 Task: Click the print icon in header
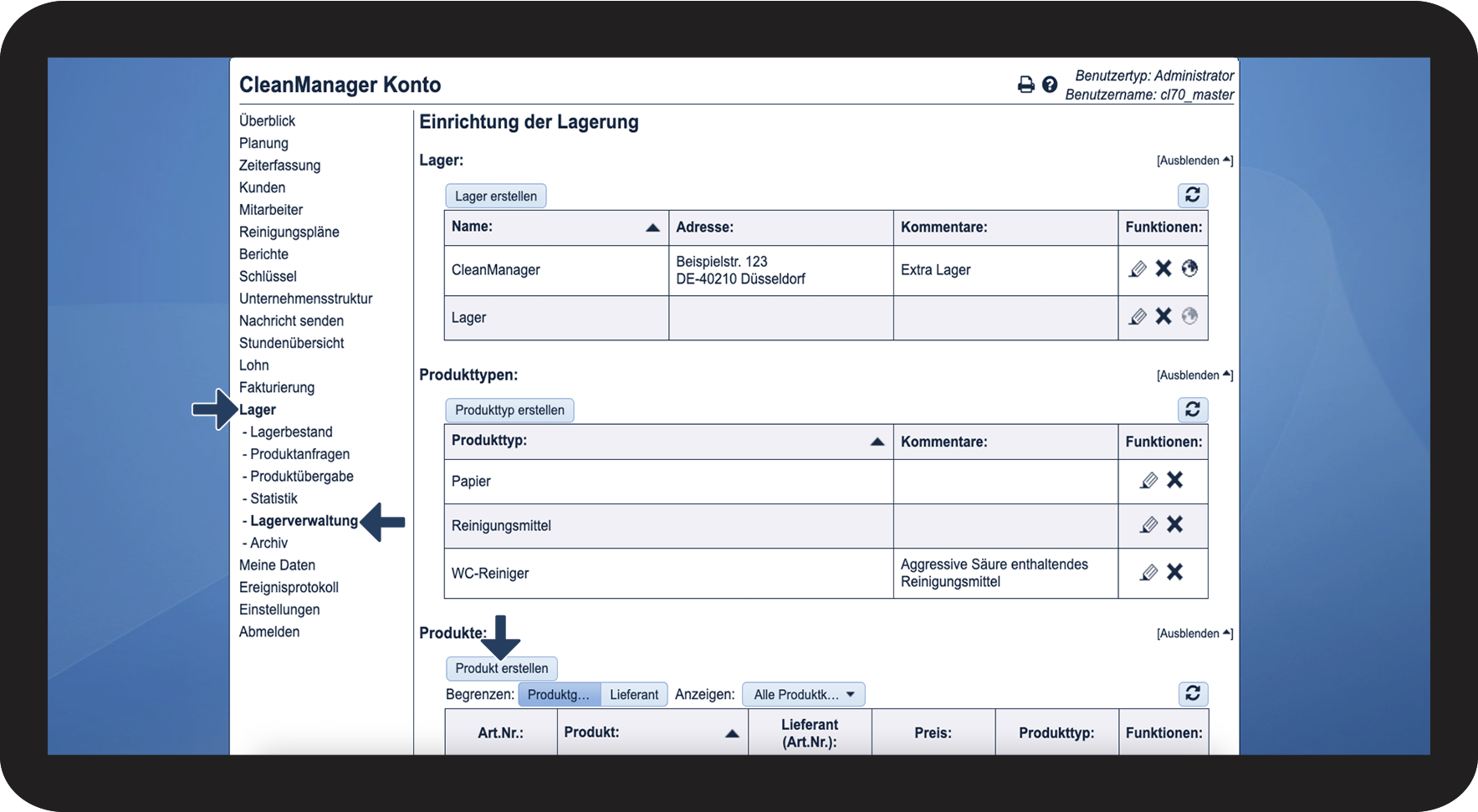pyautogui.click(x=1025, y=84)
